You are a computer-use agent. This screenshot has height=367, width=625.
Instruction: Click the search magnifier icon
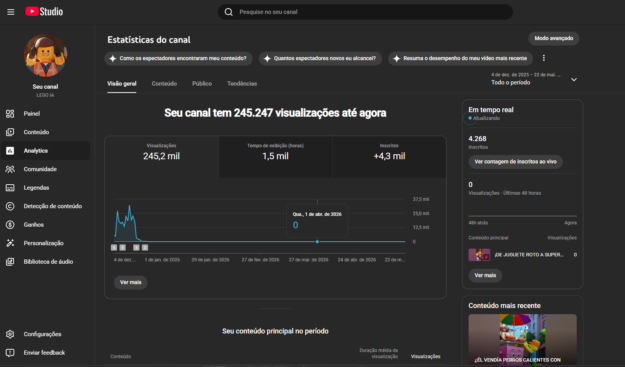pyautogui.click(x=228, y=12)
